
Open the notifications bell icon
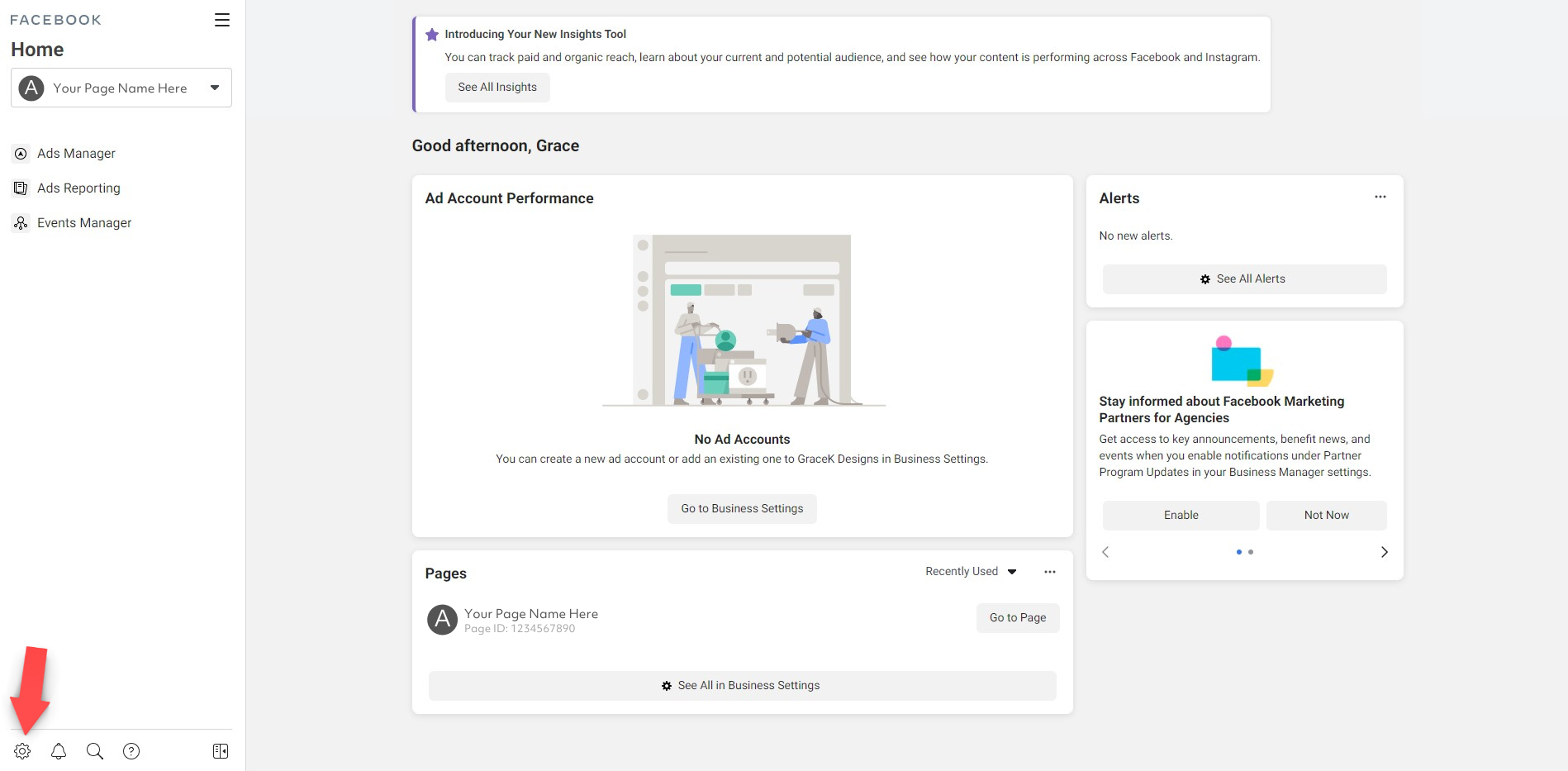59,751
